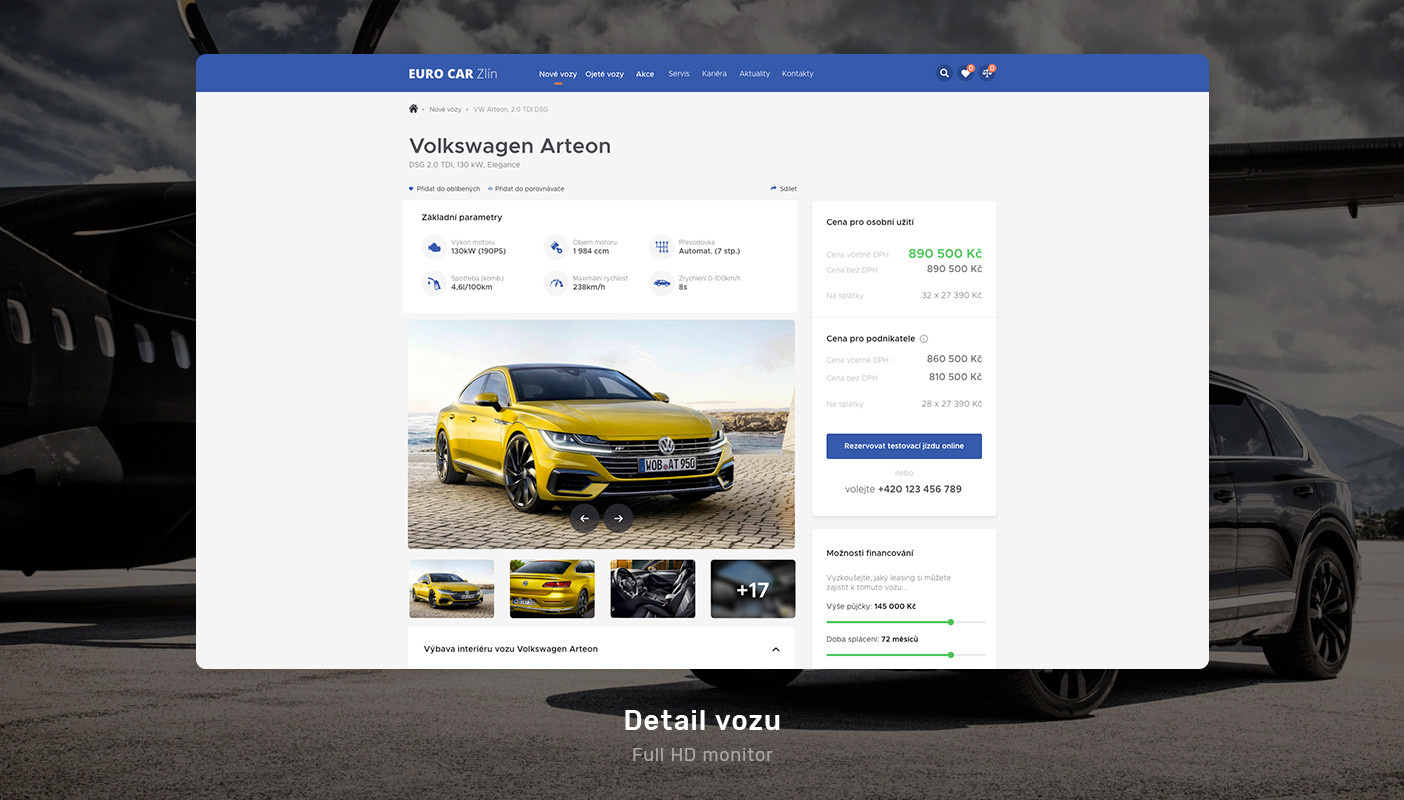1404x800 pixels.
Task: Click the engine power (Výkon motoru) icon
Action: [x=434, y=247]
